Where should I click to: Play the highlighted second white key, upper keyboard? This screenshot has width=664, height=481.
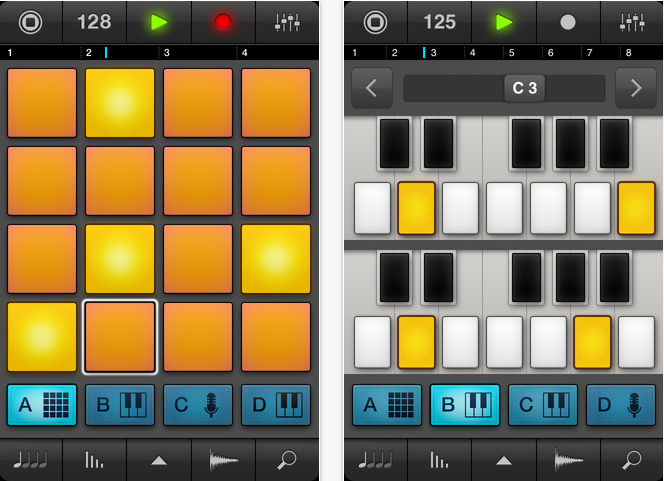(x=416, y=208)
